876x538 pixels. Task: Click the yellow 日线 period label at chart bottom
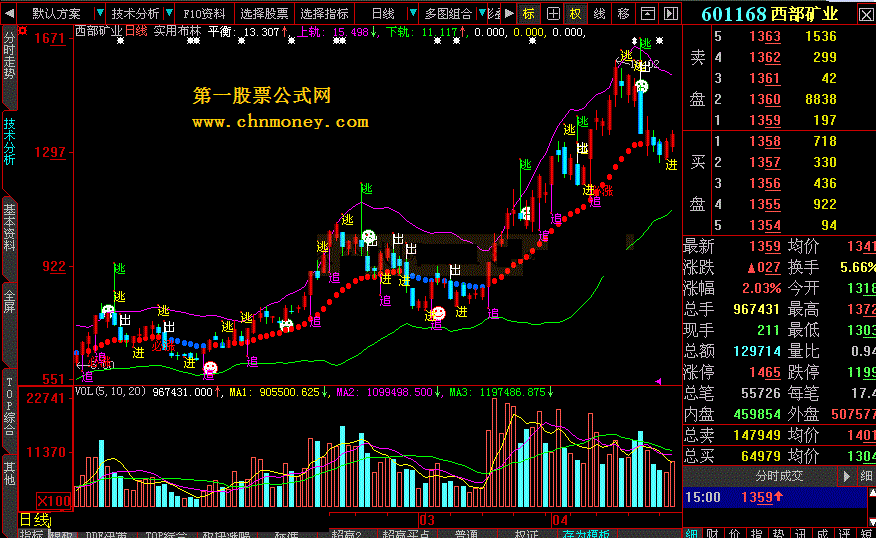(x=35, y=520)
